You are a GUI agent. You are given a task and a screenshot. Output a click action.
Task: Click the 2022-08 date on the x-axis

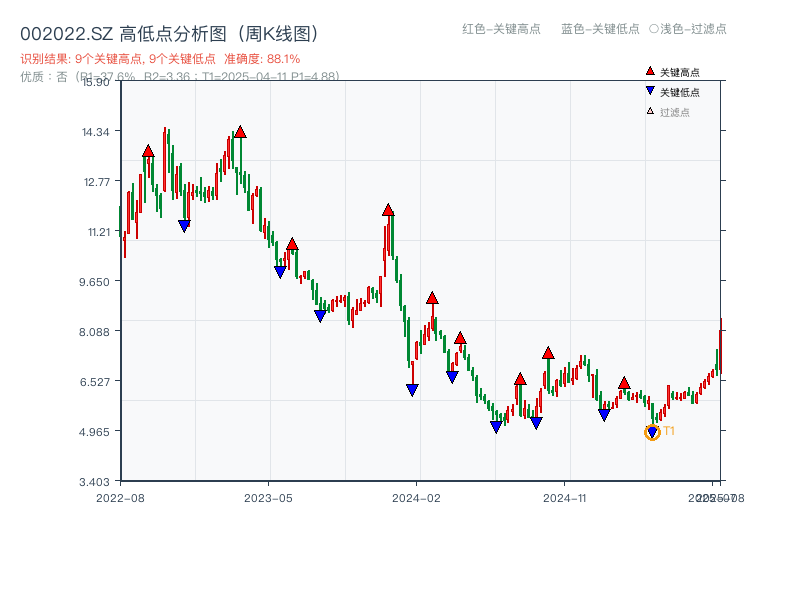pyautogui.click(x=120, y=497)
